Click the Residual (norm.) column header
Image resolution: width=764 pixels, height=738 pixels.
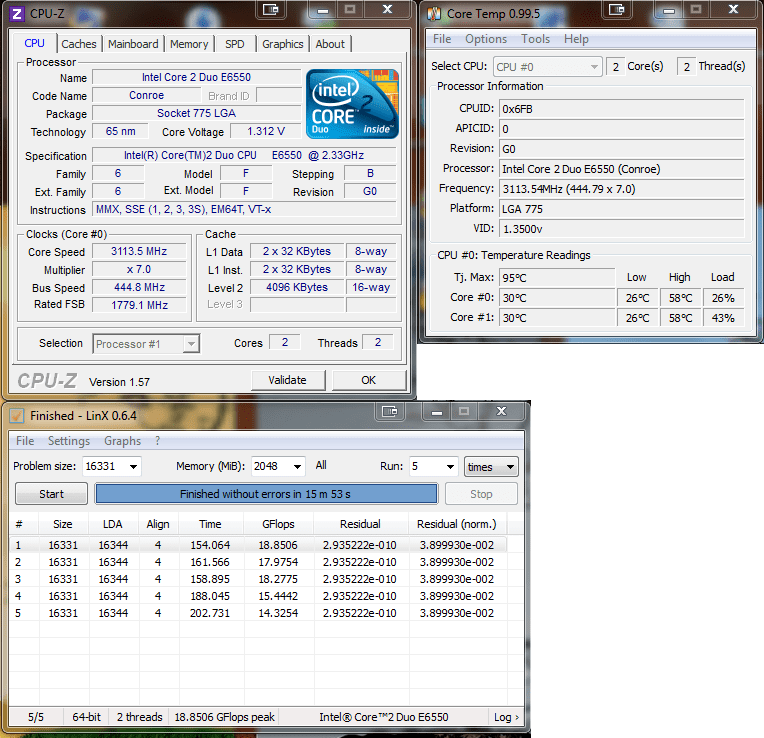(457, 524)
